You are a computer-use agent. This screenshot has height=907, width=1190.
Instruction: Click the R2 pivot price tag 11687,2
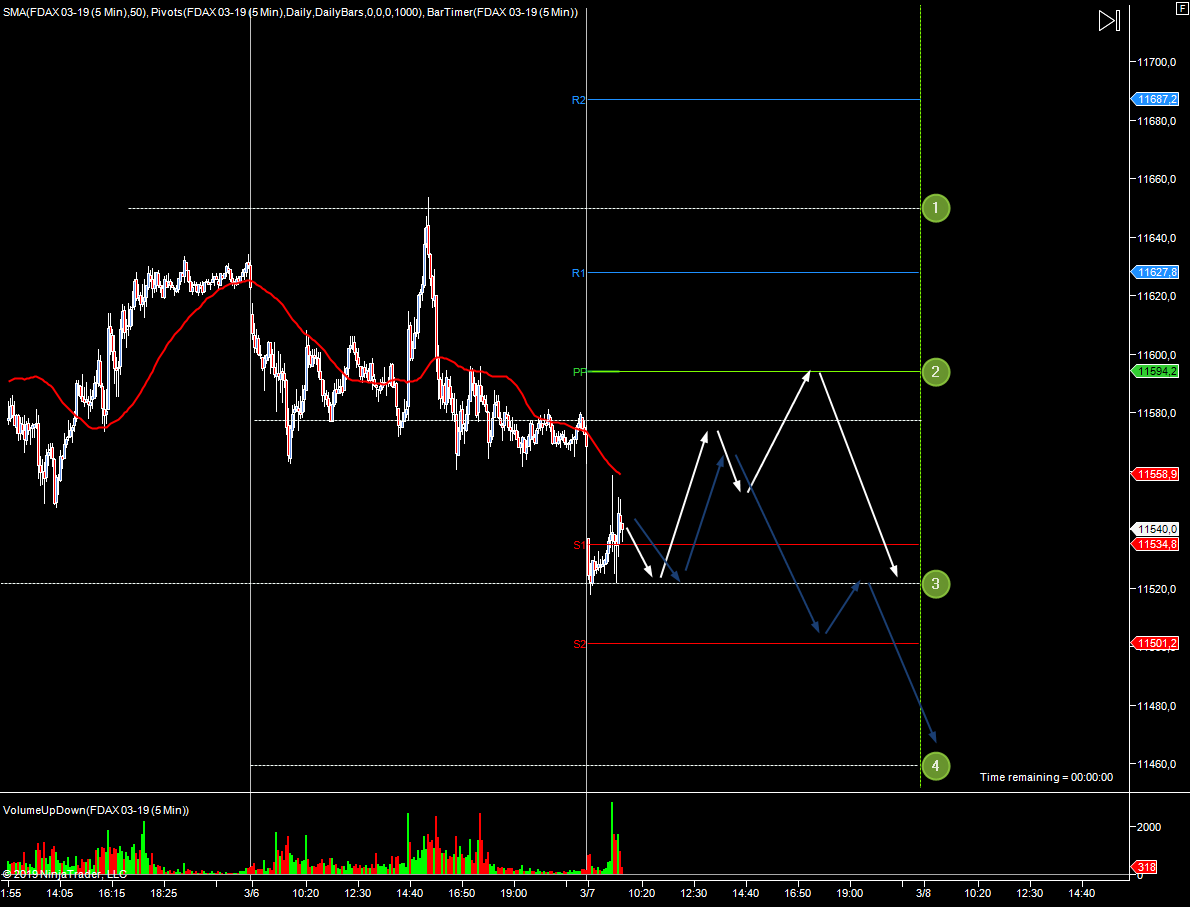(x=1157, y=99)
